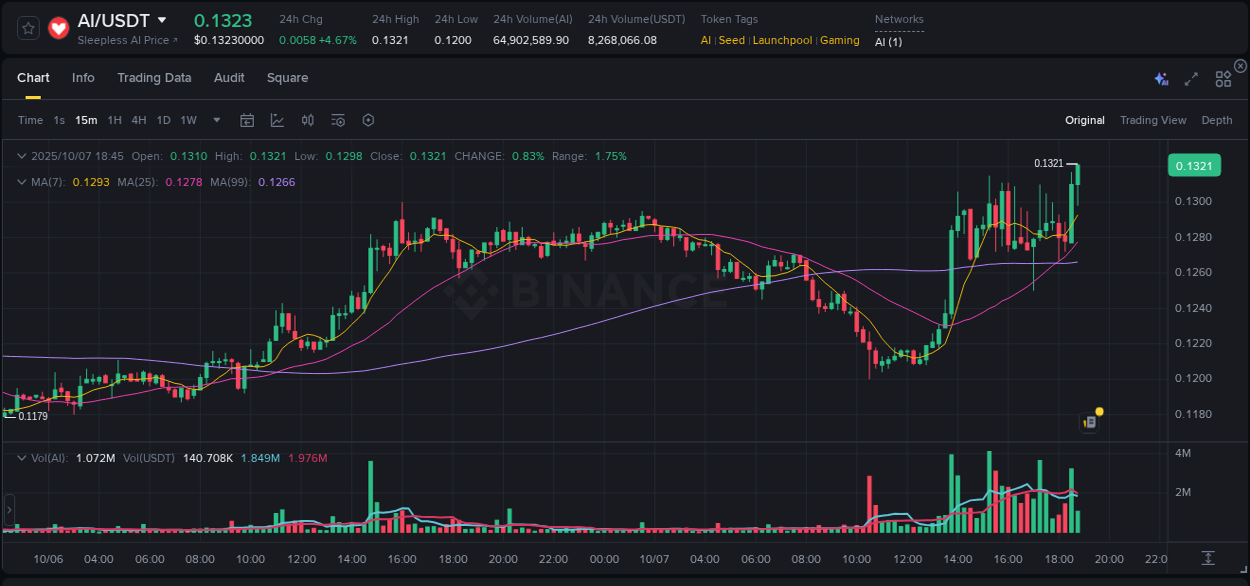The height and width of the screenshot is (586, 1250).
Task: Toggle the heart favorite icon beside Sleepless AI
Action: (x=58, y=28)
